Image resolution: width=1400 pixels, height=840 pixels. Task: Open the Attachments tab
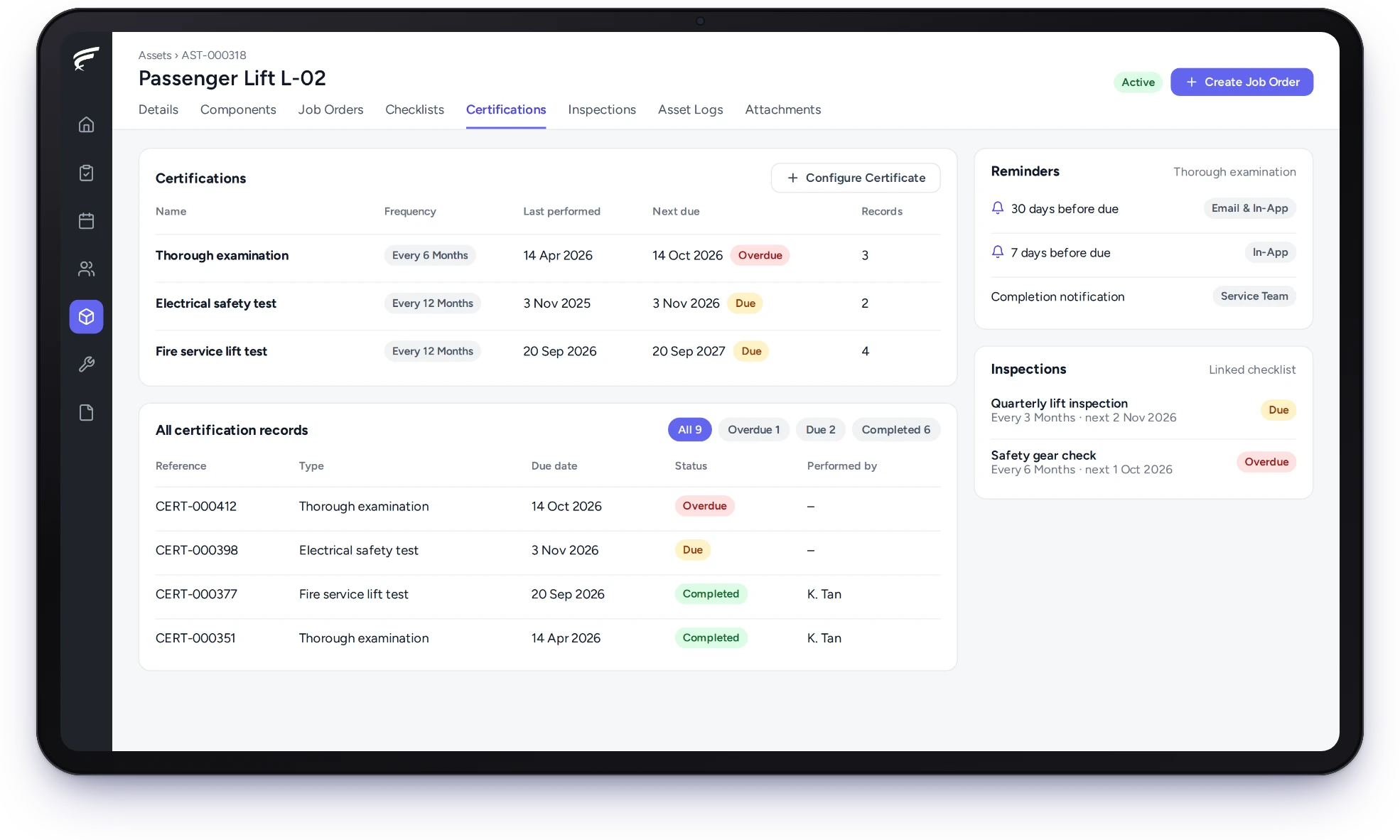tap(782, 109)
